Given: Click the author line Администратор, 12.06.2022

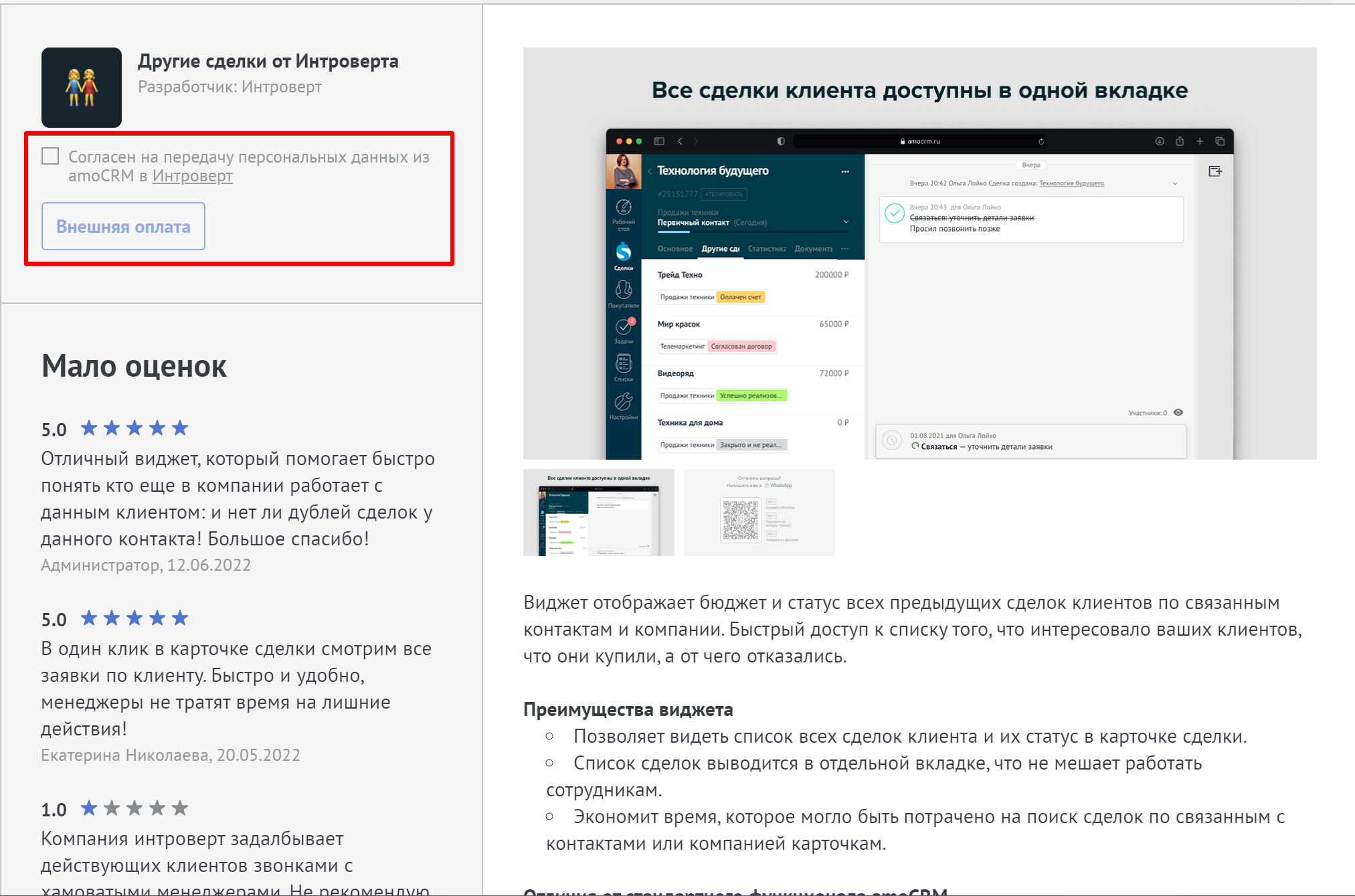Looking at the screenshot, I should point(146,565).
